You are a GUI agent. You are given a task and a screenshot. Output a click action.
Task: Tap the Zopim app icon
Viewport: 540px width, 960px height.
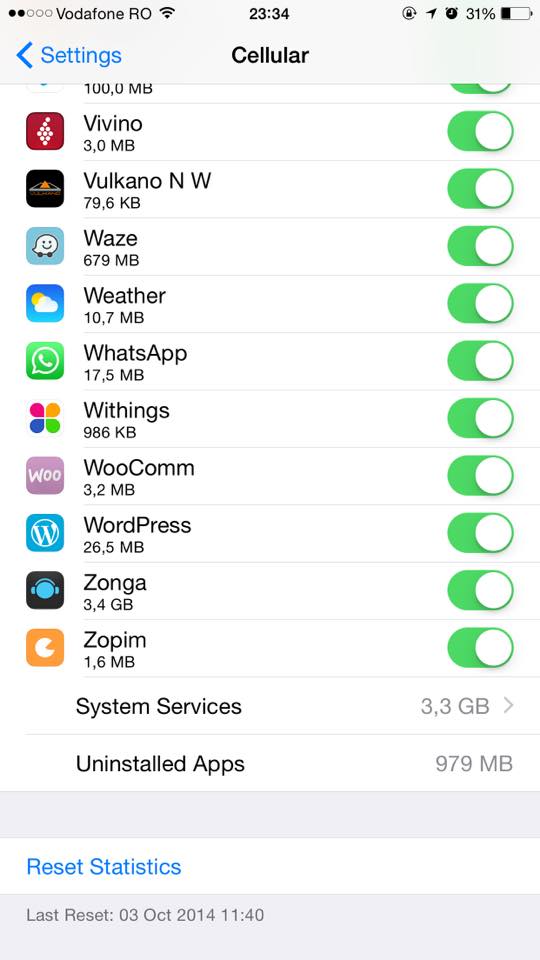pyautogui.click(x=45, y=648)
